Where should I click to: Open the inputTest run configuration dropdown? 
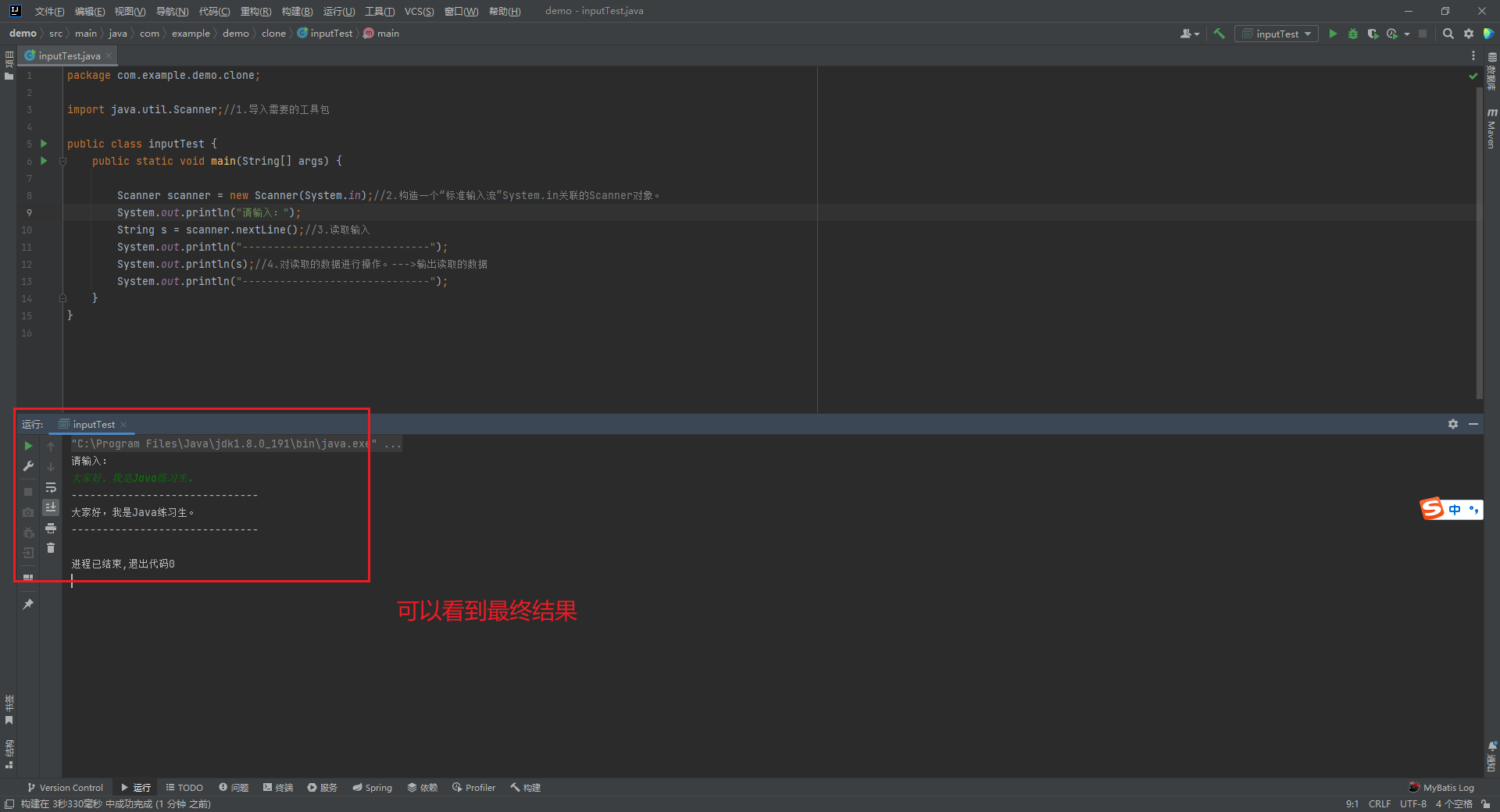pos(1277,34)
